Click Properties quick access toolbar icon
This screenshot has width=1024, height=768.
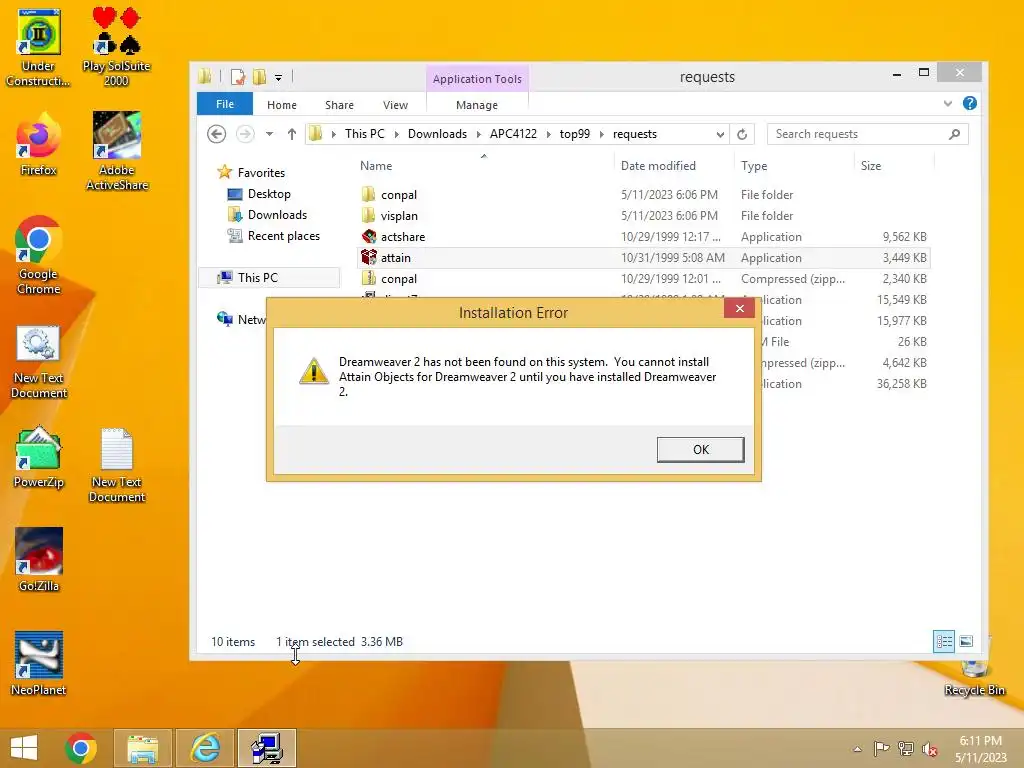click(238, 77)
